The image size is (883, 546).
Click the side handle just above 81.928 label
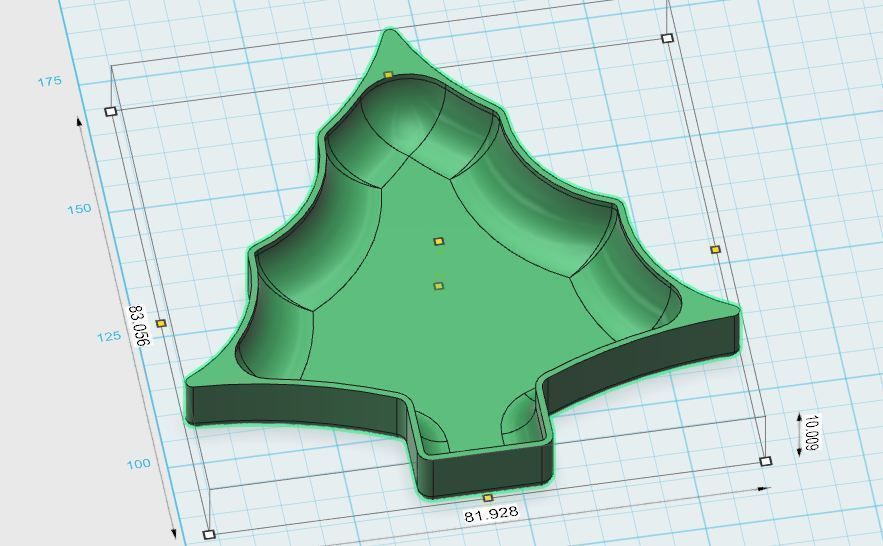click(488, 498)
